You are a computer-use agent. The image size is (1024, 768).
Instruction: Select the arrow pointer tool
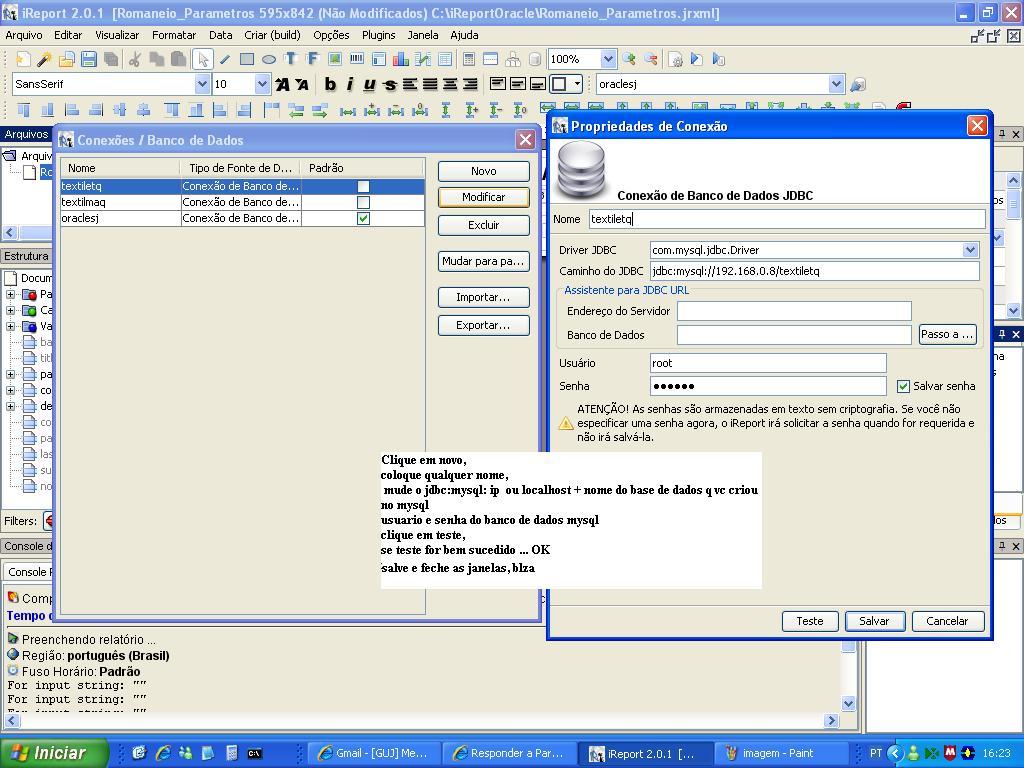coord(202,59)
